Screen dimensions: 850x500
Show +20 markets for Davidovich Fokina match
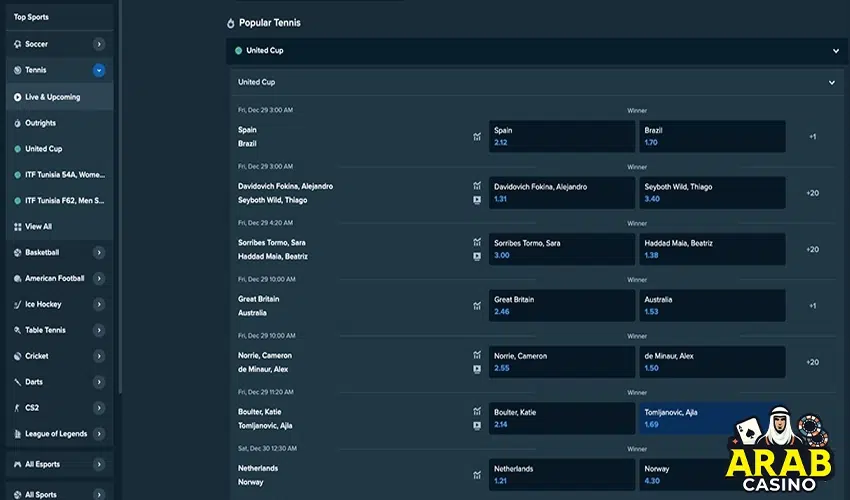[812, 193]
